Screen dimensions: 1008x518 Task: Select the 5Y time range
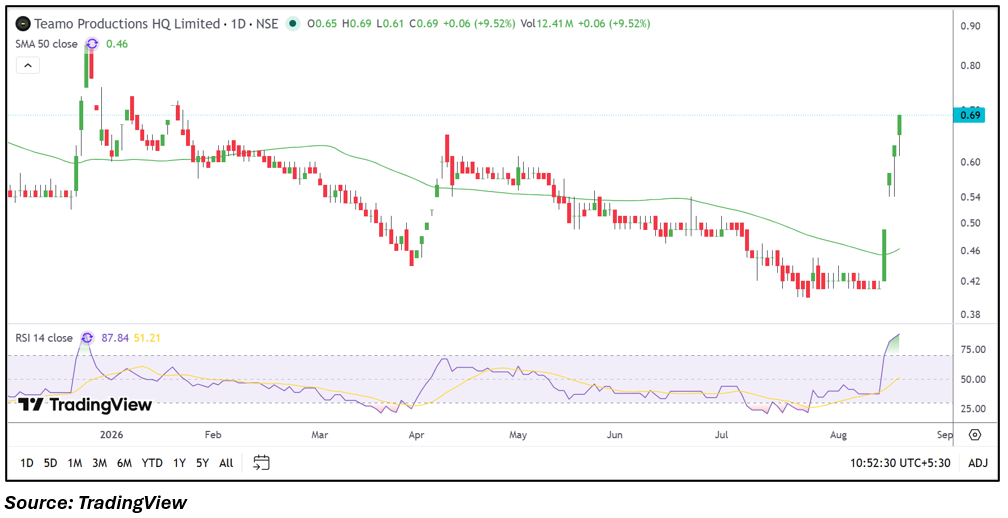point(202,463)
